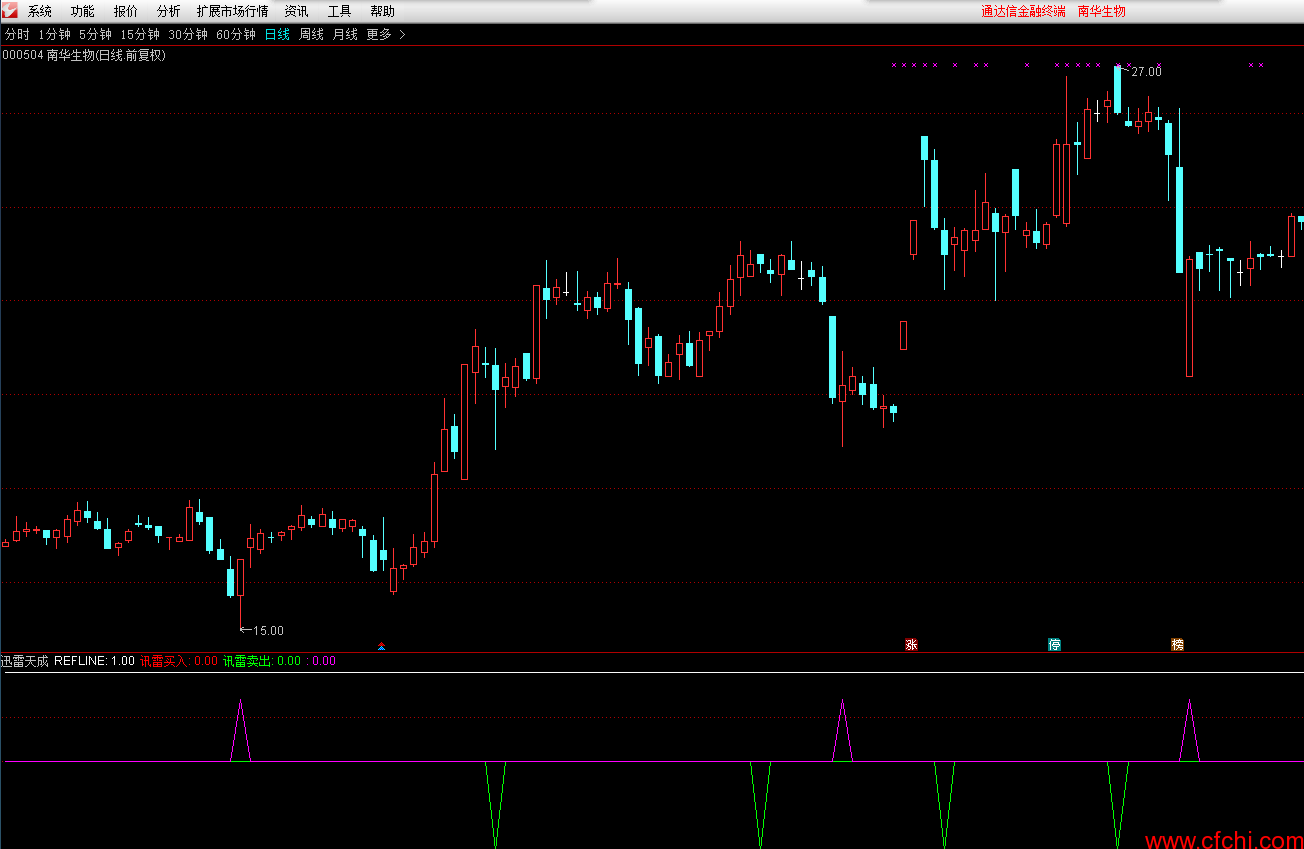Switch to the 30分钟 period tab
Screen dimensions: 1304x849
pos(188,34)
